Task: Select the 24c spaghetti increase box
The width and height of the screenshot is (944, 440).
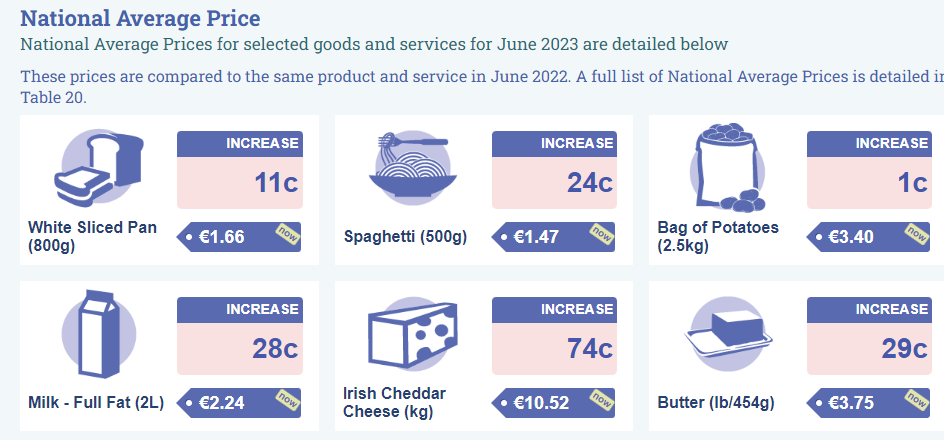Action: click(x=554, y=170)
